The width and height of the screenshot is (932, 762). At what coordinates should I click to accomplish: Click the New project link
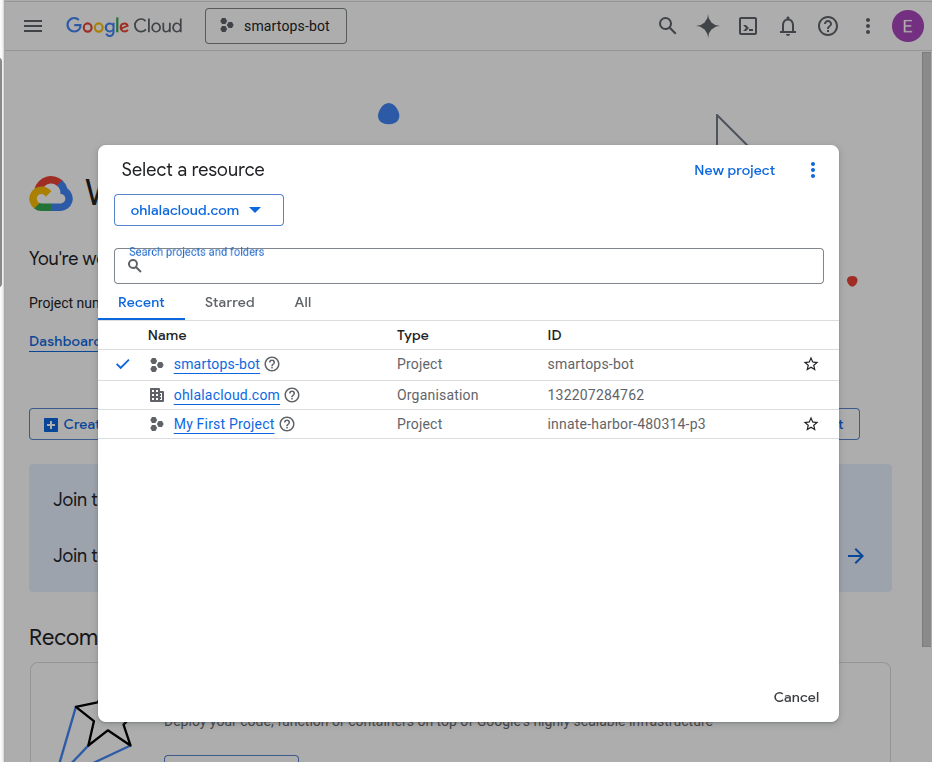734,170
